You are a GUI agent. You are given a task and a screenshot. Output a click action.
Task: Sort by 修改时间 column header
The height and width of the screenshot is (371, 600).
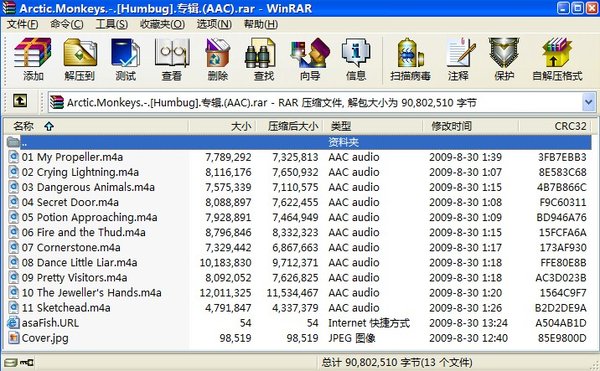coord(471,126)
